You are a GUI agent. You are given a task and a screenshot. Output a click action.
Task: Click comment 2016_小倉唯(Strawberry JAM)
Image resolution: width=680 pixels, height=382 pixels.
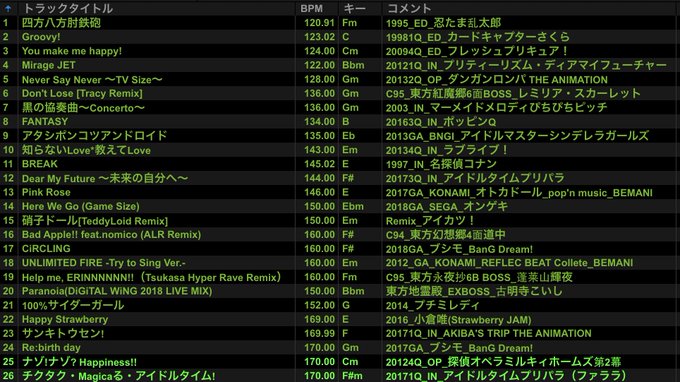459,320
